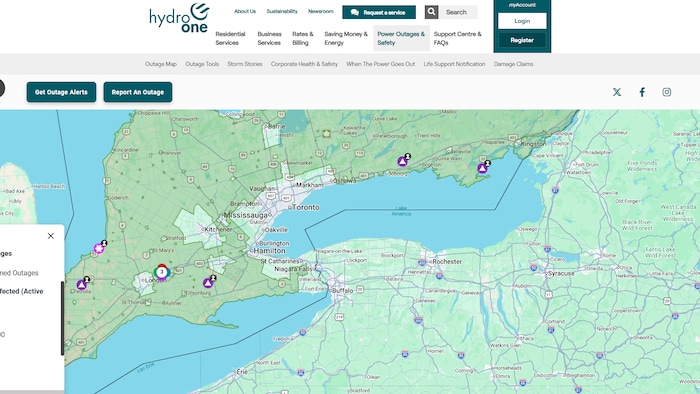Screen dimensions: 700x394
Task: Click the myAccount heading
Action: (x=522, y=5)
